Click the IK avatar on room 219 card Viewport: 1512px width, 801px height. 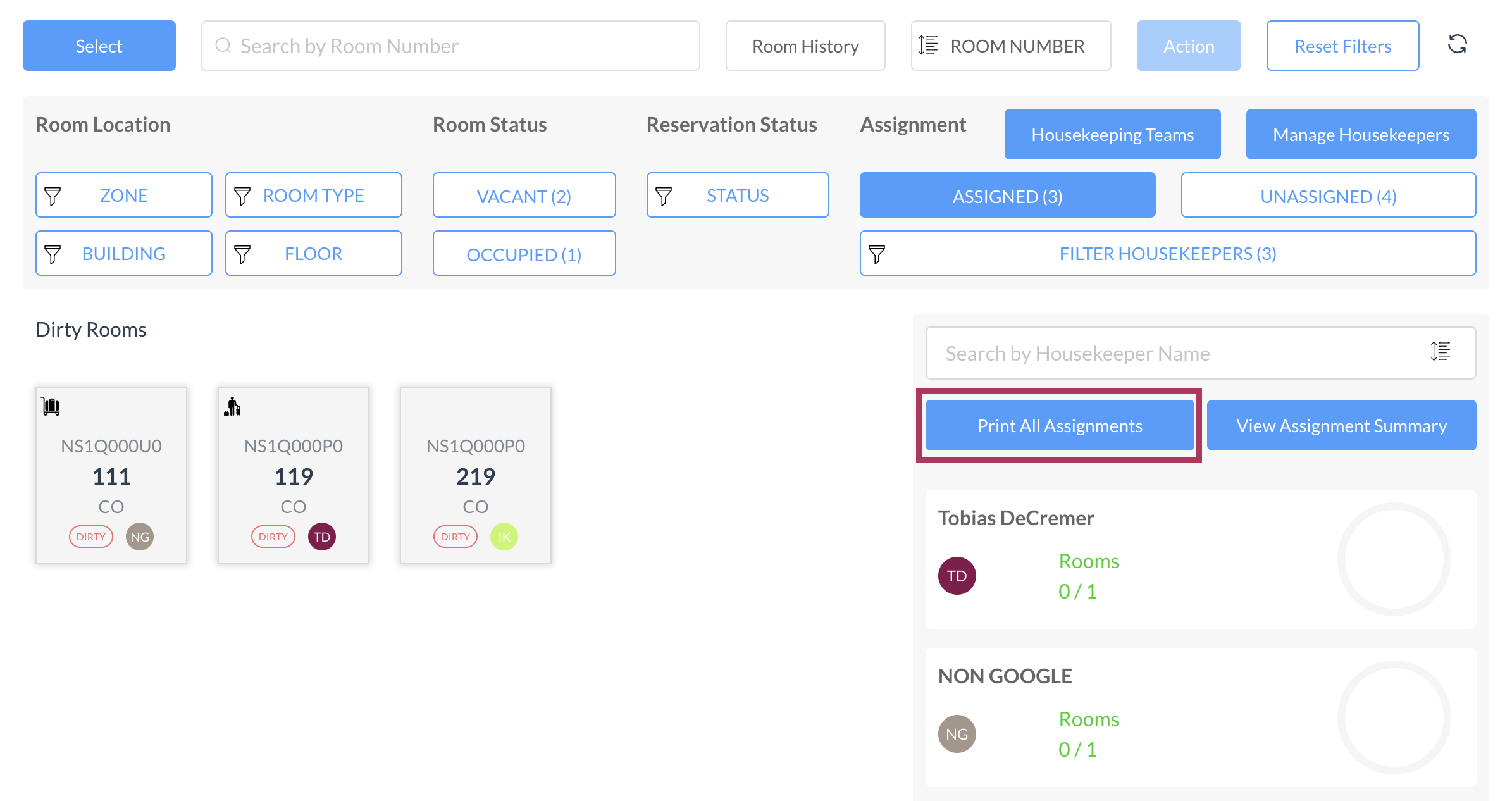[504, 537]
